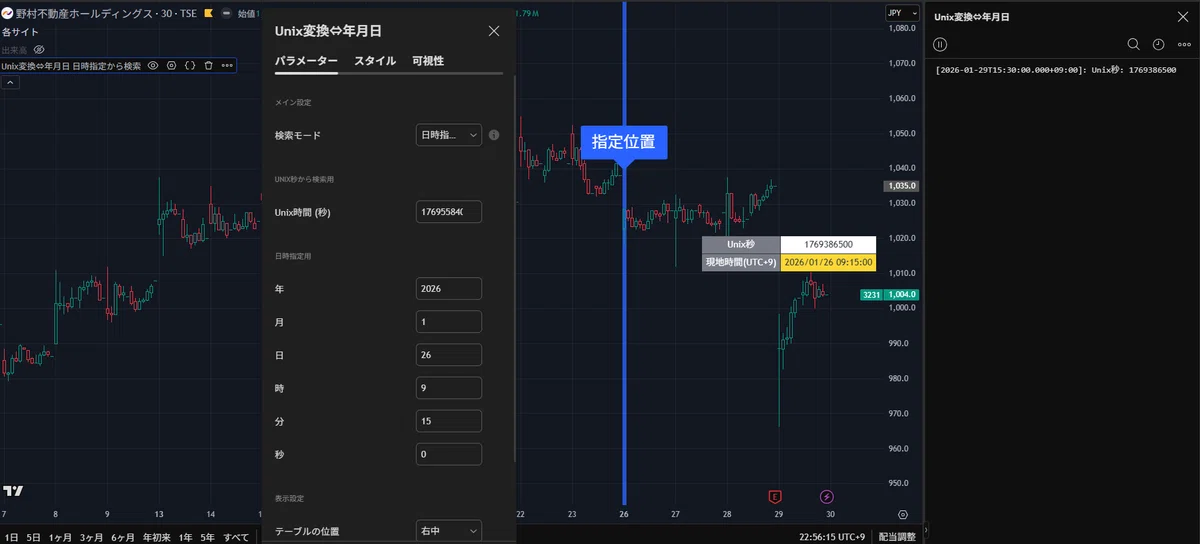Click the dialog's vertical scrollbar
This screenshot has width=1200, height=544.
[515, 270]
